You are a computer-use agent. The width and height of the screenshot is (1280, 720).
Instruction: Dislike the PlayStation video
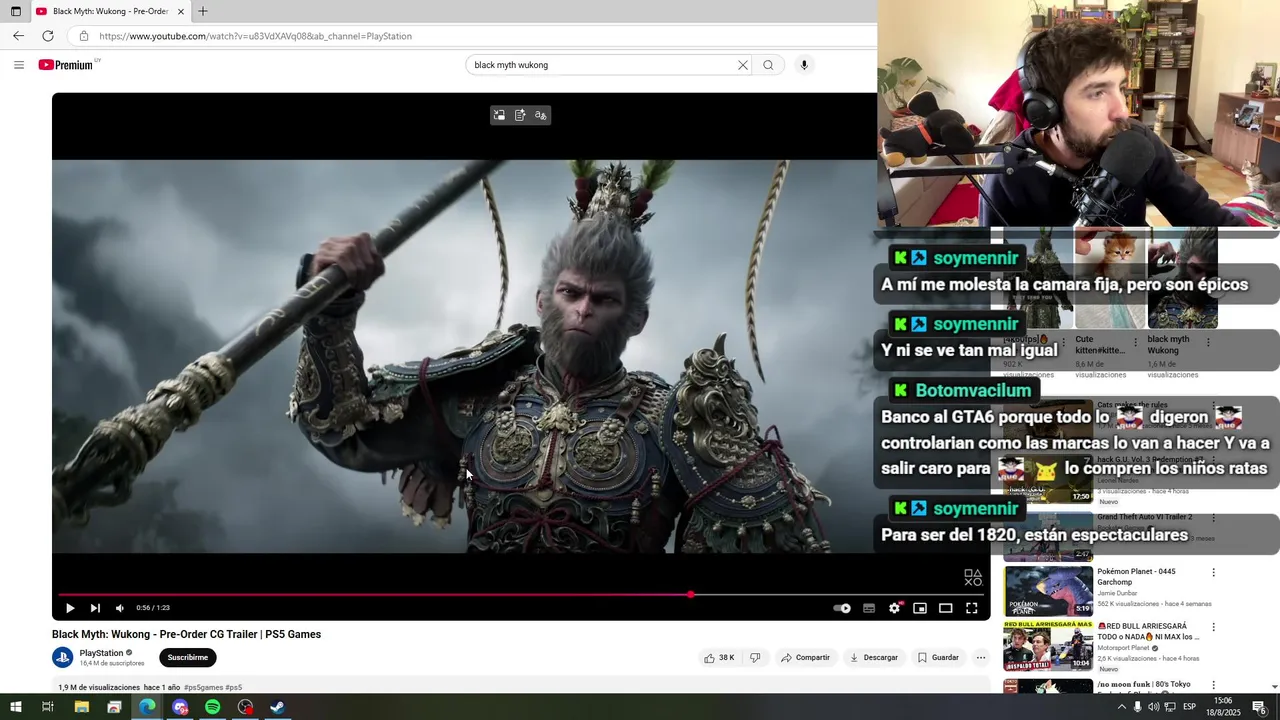click(x=755, y=657)
